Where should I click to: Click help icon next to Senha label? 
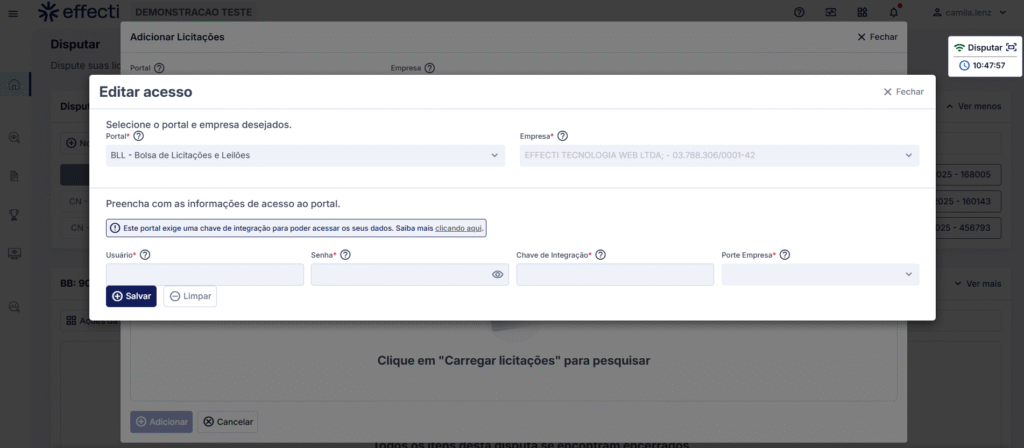345,255
